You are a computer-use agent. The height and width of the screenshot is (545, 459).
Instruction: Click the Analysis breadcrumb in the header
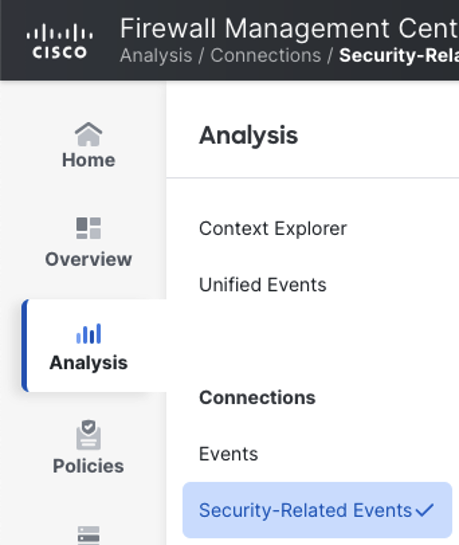click(156, 56)
